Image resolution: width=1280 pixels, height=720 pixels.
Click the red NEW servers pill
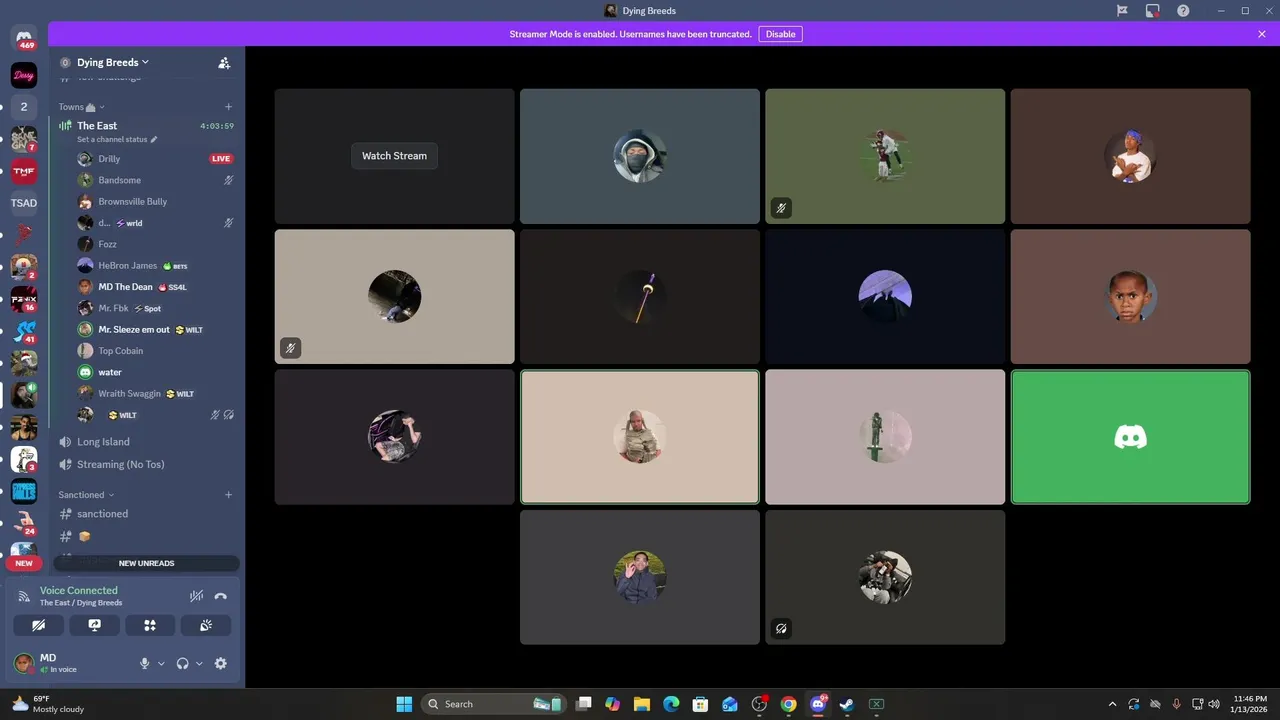pyautogui.click(x=24, y=563)
